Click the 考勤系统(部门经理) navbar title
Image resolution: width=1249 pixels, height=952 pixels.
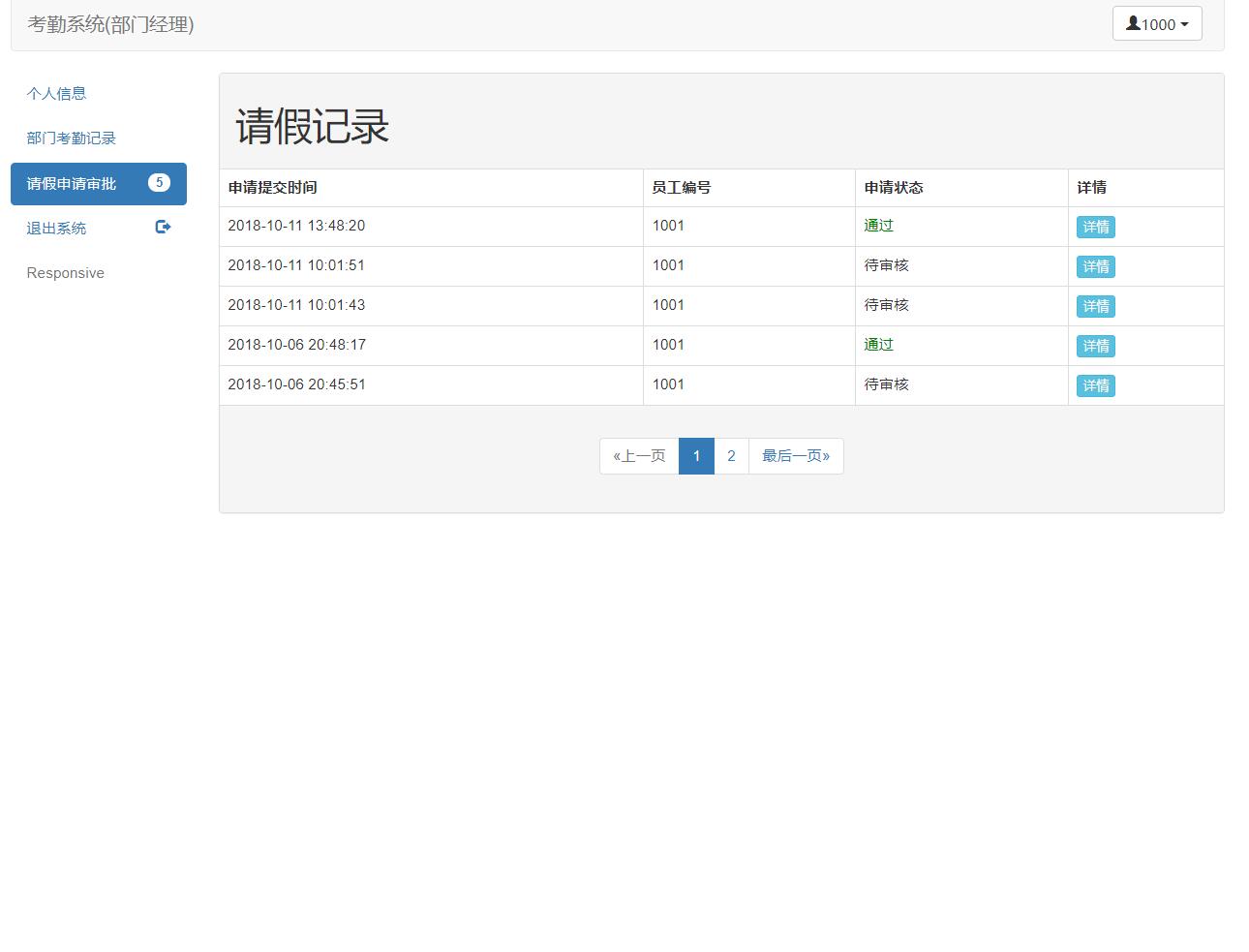pyautogui.click(x=110, y=24)
